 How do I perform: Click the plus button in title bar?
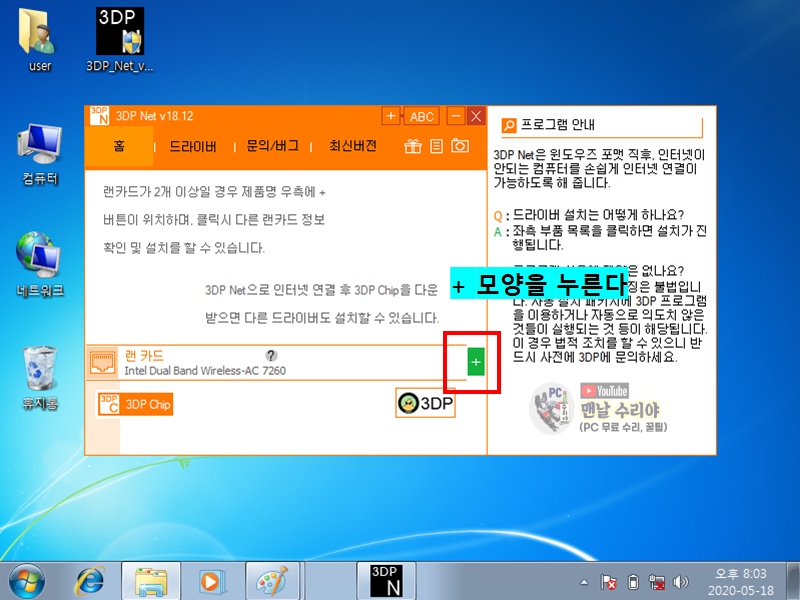click(x=391, y=116)
